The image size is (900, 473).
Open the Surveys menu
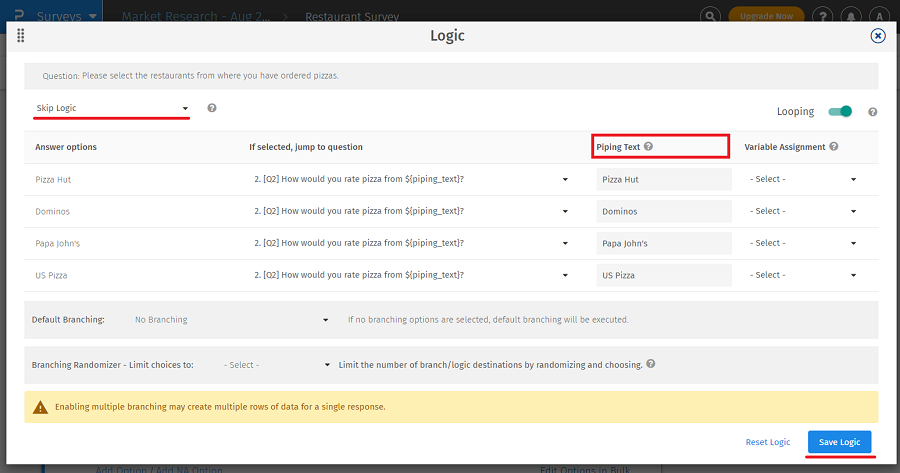pos(66,16)
